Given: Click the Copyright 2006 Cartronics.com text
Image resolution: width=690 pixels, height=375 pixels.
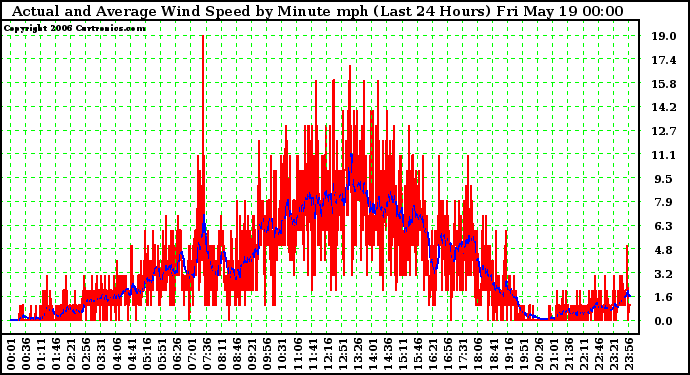Looking at the screenshot, I should 75,29.
